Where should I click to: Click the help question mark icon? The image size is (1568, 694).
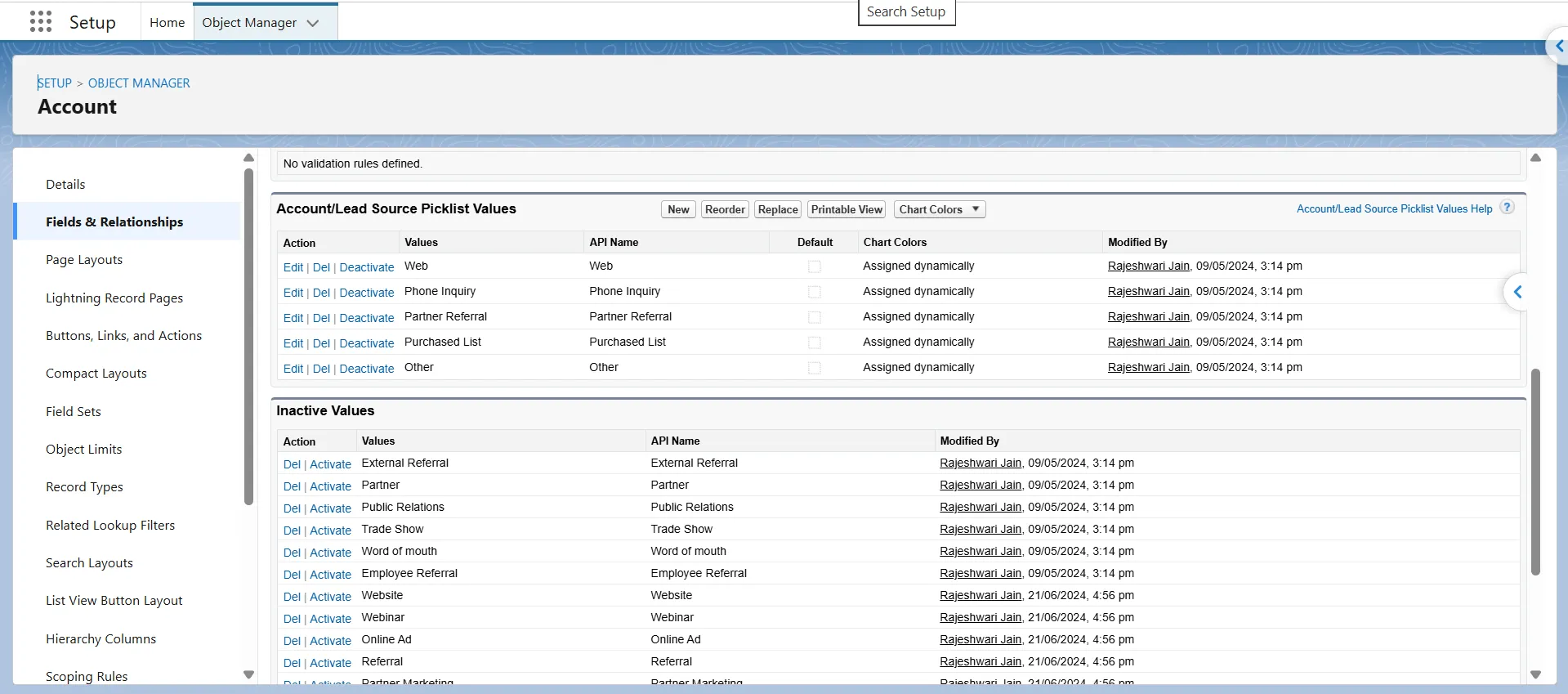pos(1508,208)
